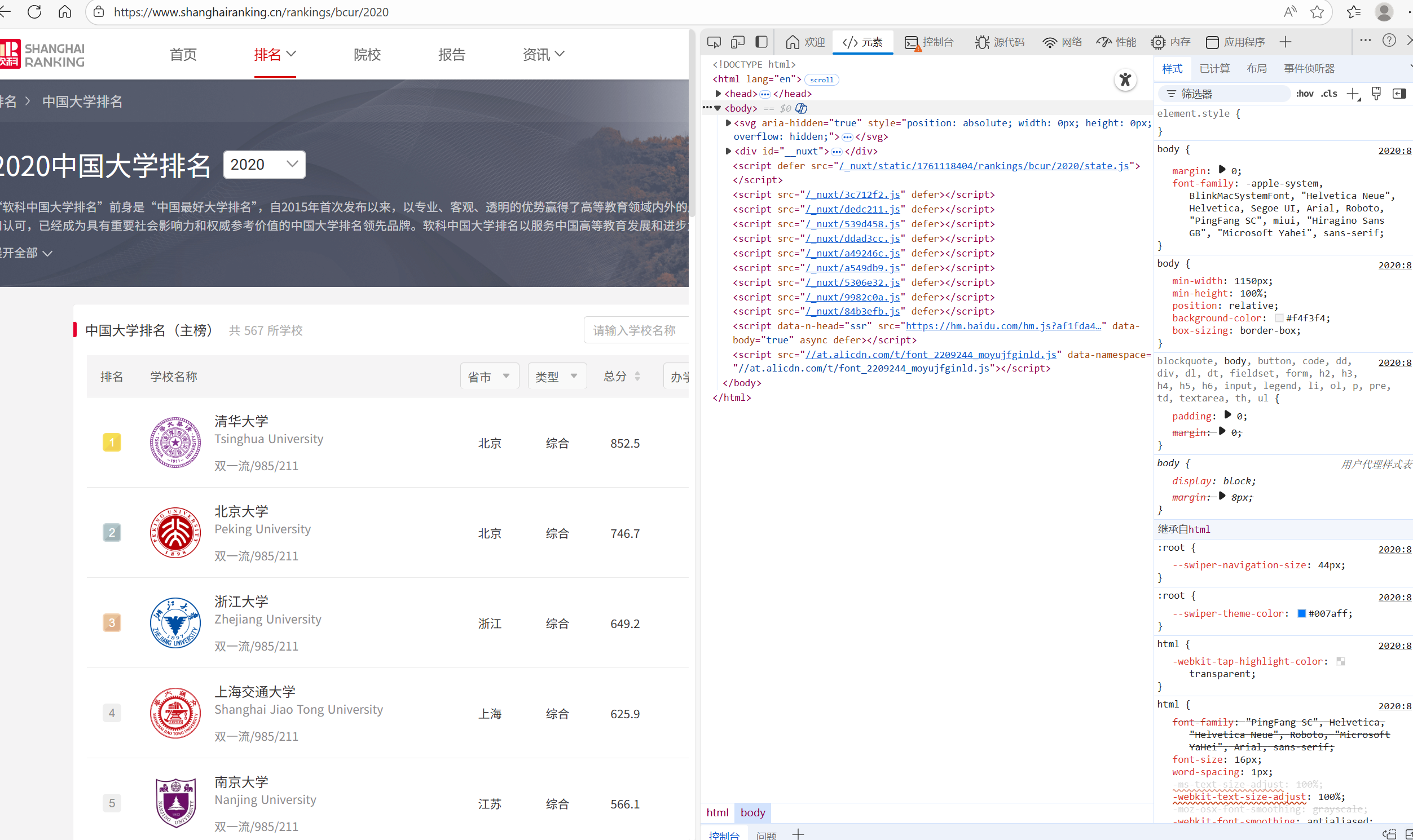This screenshot has height=840, width=1413.
Task: Click the #007aff swiper theme color swatch
Action: click(1301, 613)
